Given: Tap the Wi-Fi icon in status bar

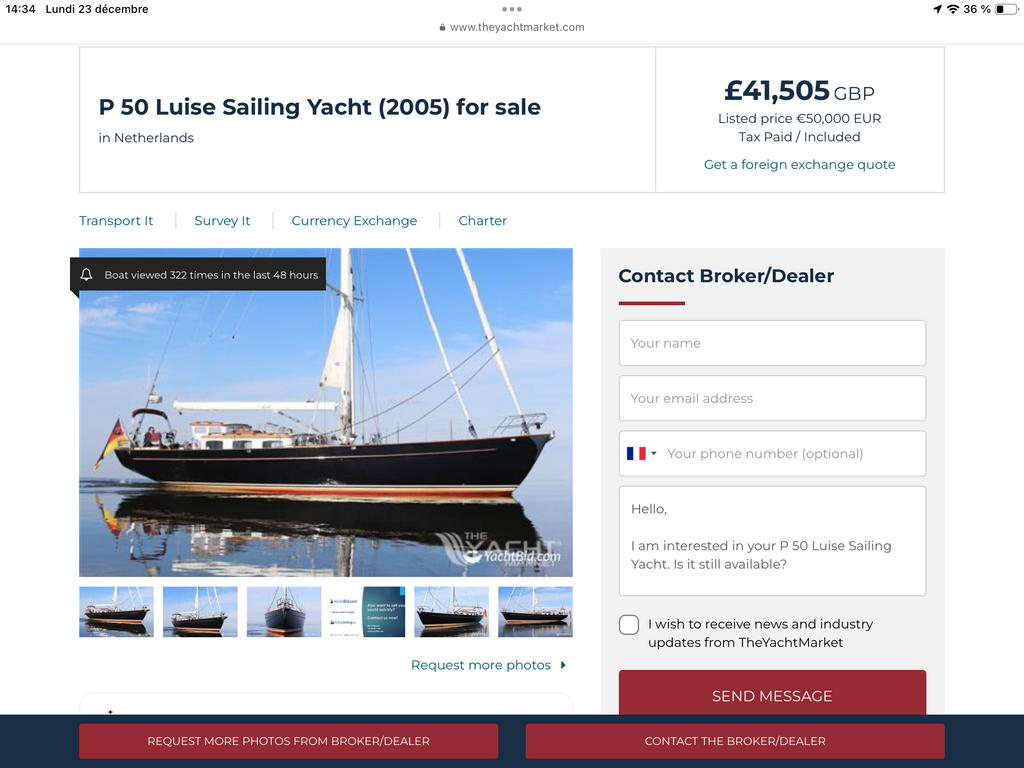Looking at the screenshot, I should (x=953, y=9).
